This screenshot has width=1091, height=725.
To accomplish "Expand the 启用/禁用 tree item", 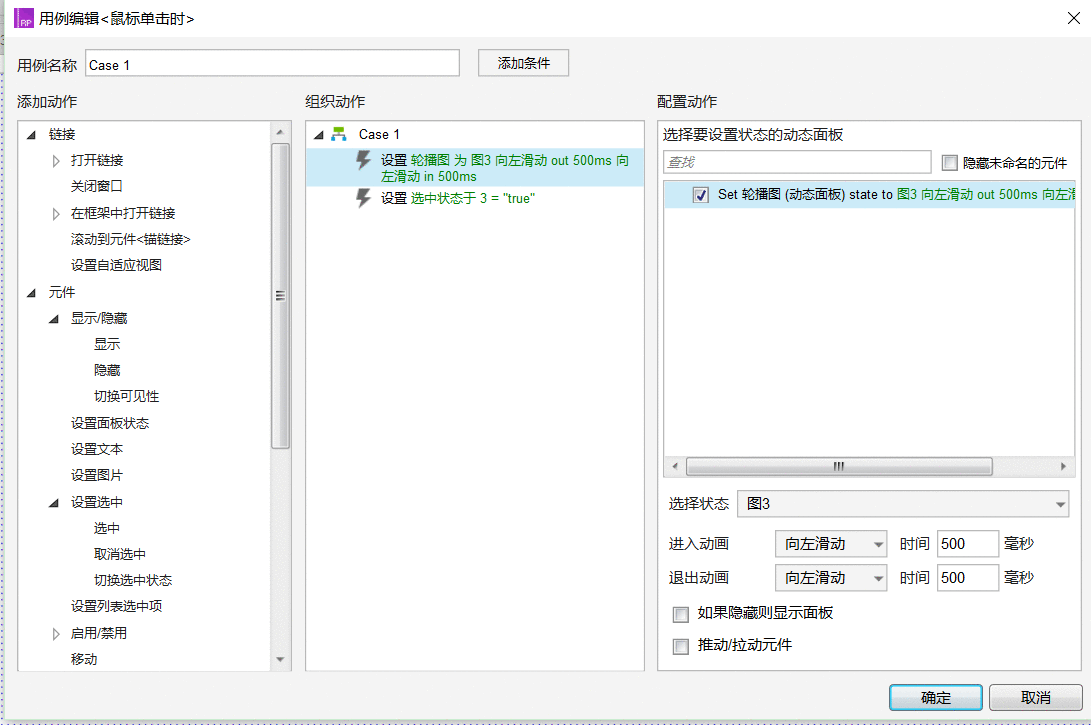I will tap(56, 634).
